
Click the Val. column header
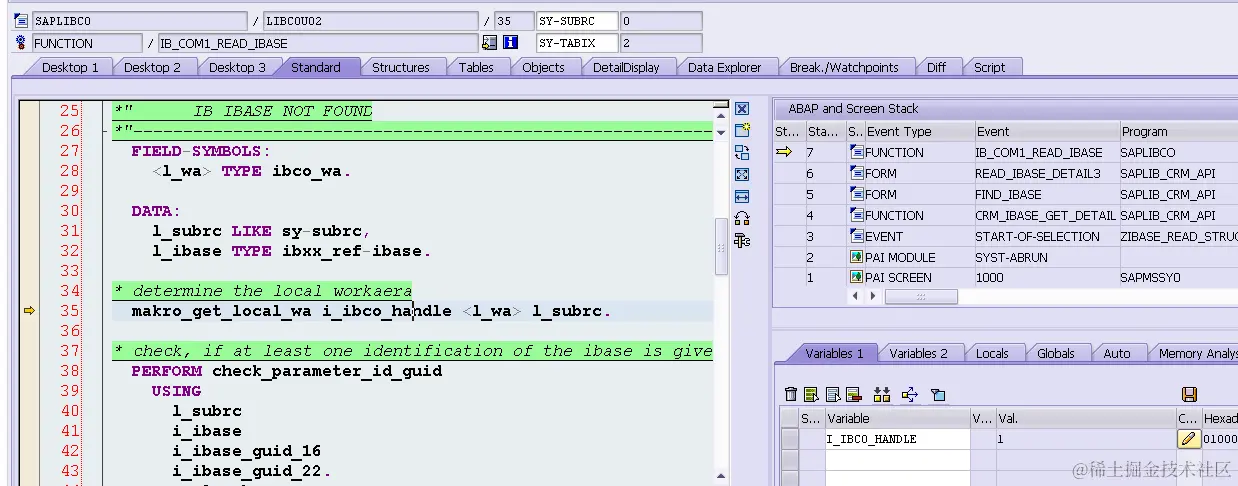click(x=1085, y=418)
